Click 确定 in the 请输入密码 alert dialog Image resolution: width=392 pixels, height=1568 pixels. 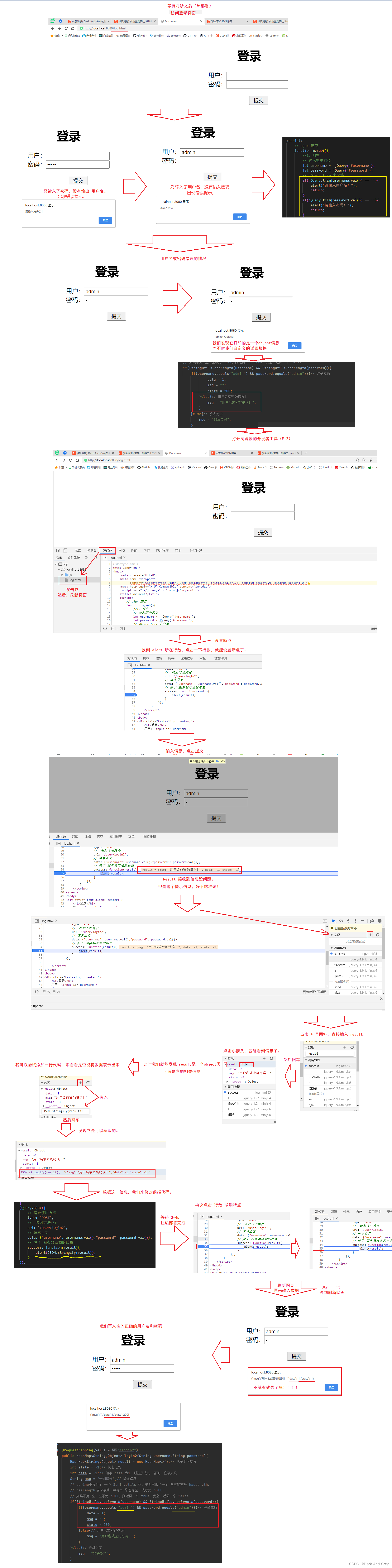(x=240, y=217)
